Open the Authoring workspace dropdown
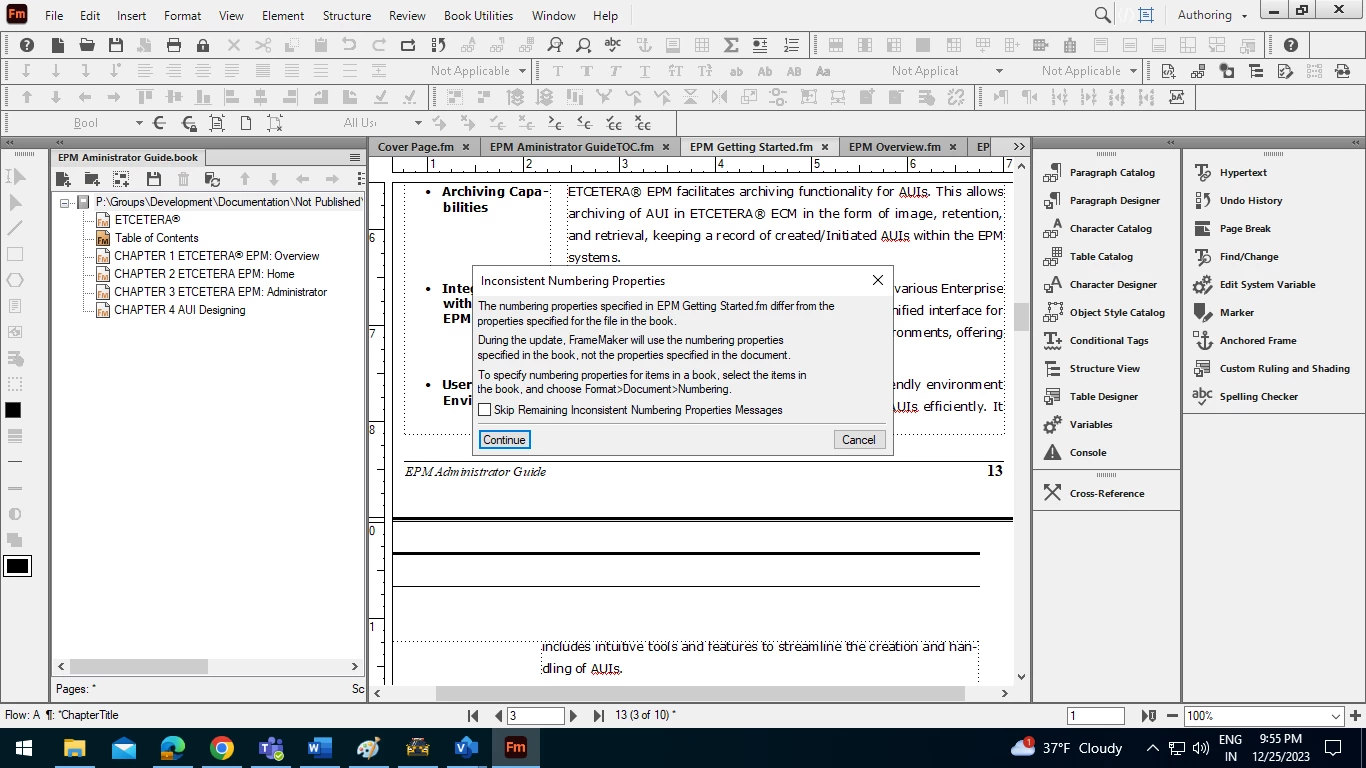Viewport: 1366px width, 768px height. pos(1213,16)
